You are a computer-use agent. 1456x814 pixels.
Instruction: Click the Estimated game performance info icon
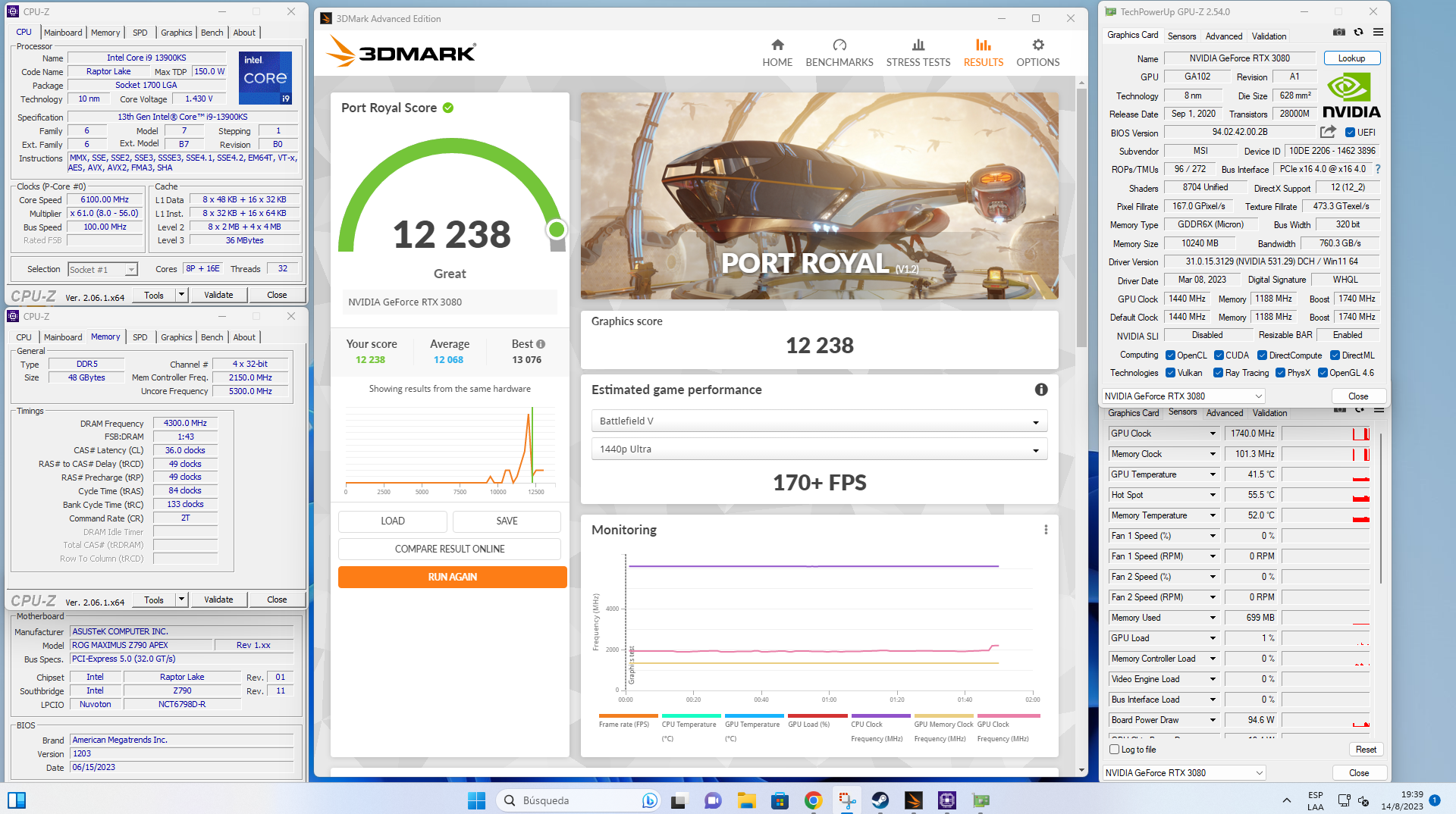[1041, 390]
